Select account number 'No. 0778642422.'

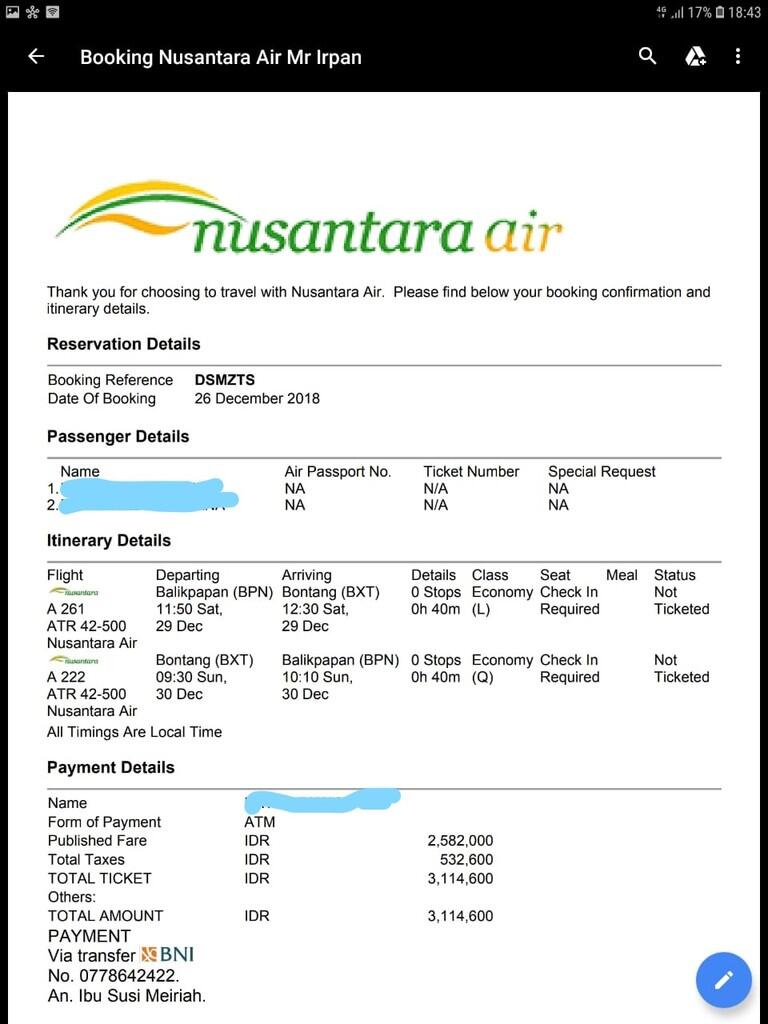click(114, 976)
